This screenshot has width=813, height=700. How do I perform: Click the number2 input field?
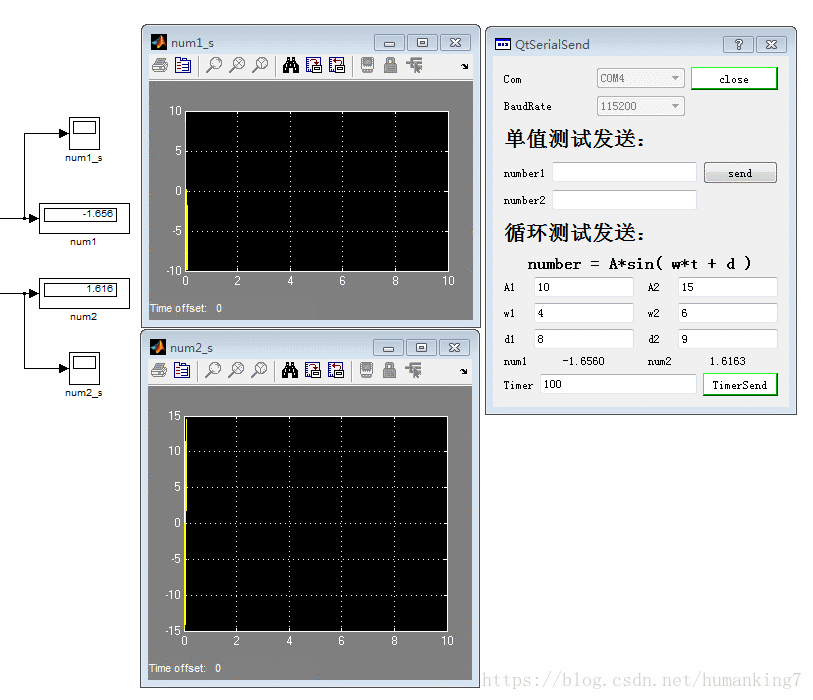click(x=624, y=200)
